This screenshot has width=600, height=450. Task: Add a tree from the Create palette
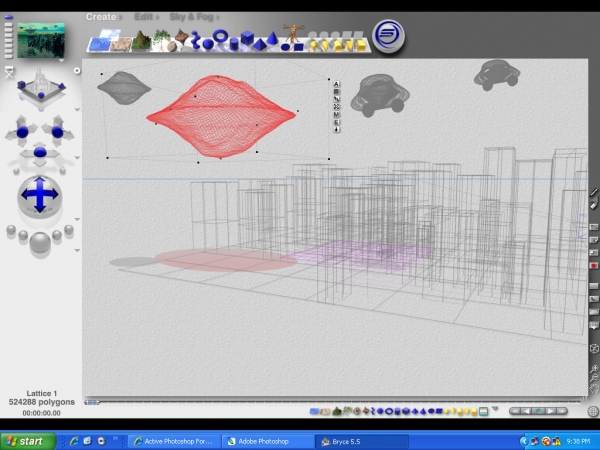pos(162,38)
